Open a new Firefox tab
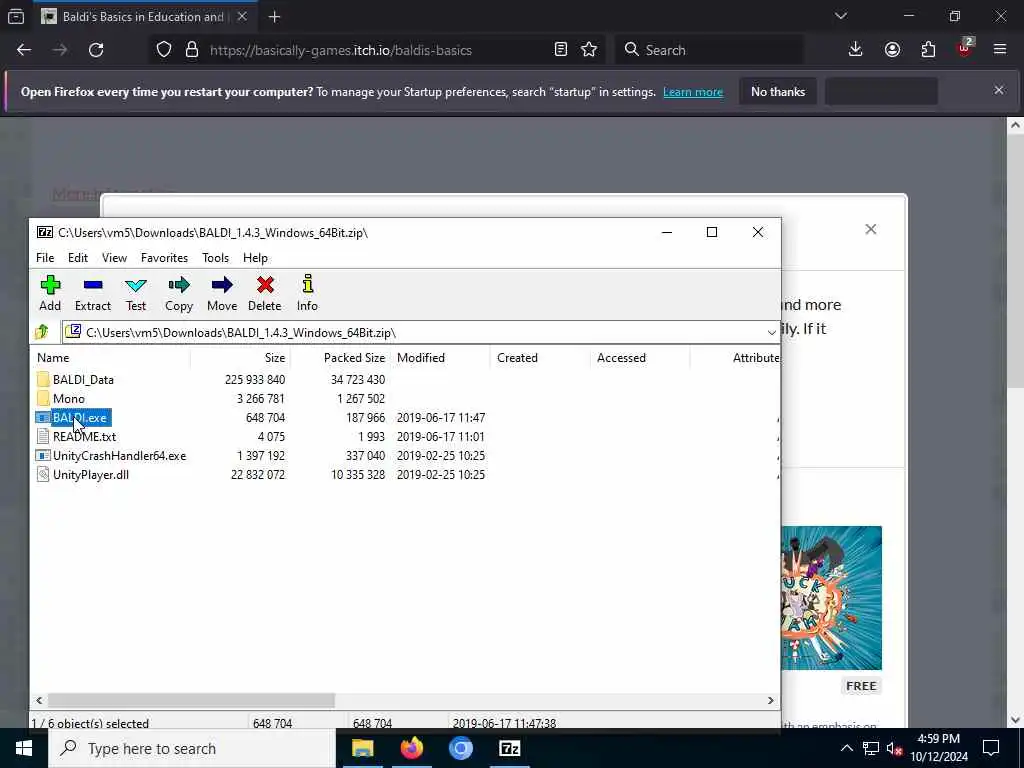Screen dimensions: 1024x768 tap(274, 17)
